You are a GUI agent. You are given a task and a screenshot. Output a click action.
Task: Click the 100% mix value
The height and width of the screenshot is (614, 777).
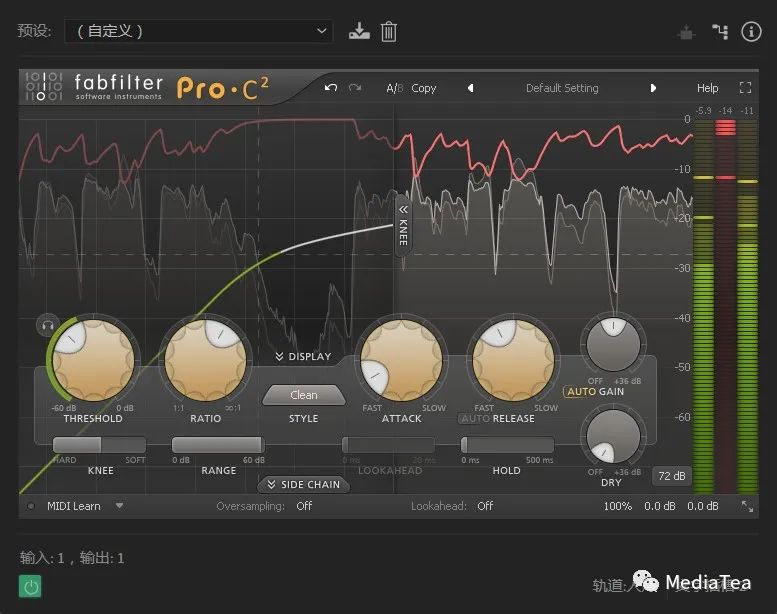click(x=617, y=506)
